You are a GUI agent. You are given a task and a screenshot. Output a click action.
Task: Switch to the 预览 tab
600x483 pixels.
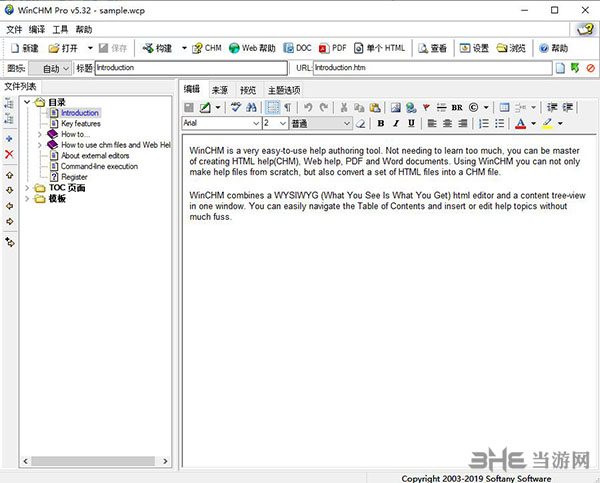tap(248, 90)
